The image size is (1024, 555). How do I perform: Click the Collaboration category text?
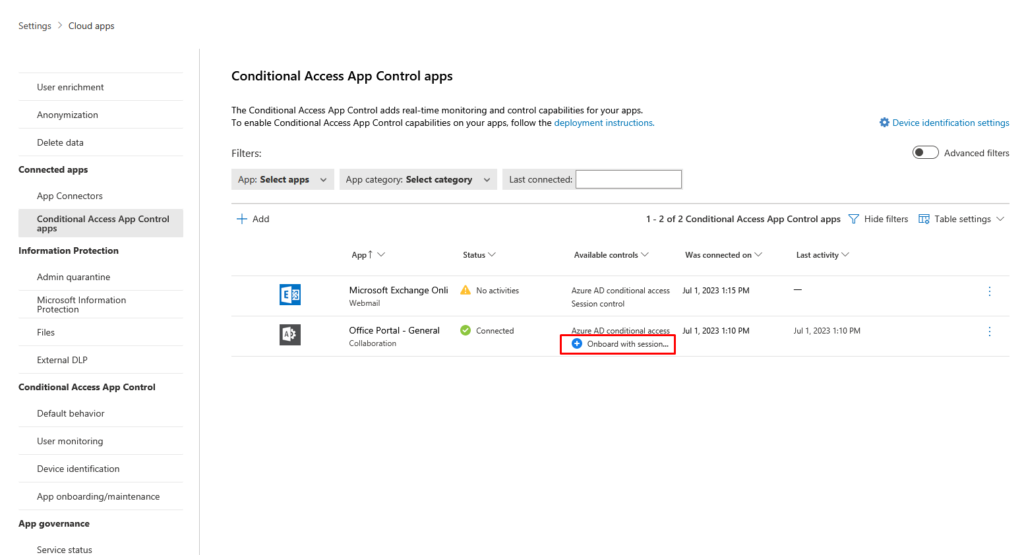(372, 343)
